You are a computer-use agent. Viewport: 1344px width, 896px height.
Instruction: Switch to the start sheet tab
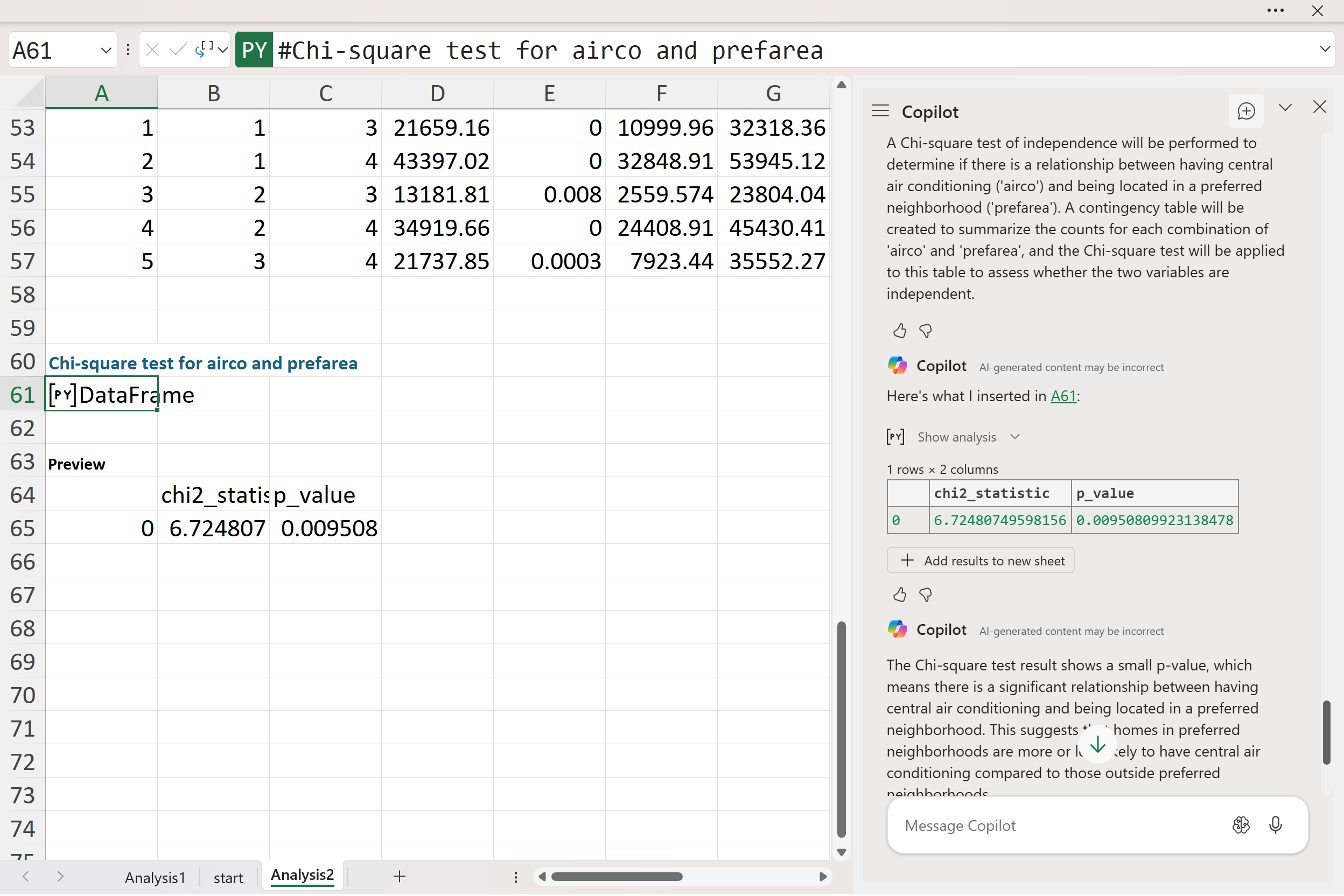(228, 877)
